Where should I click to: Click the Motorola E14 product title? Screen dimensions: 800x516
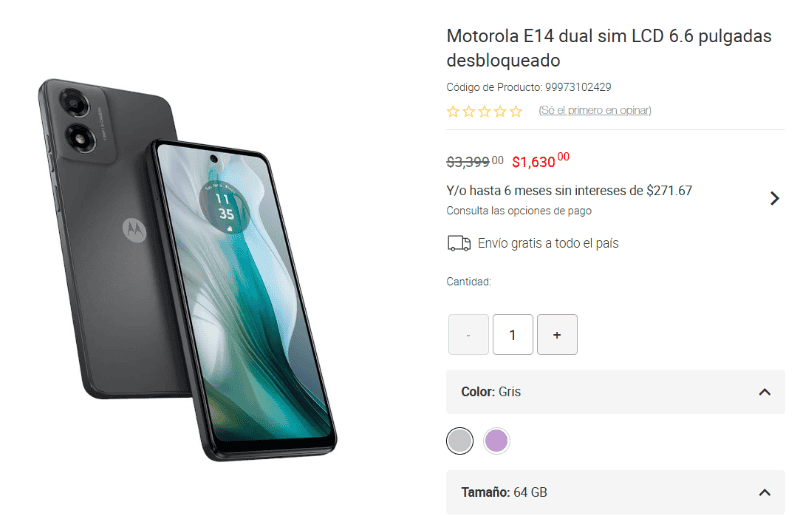pyautogui.click(x=609, y=48)
